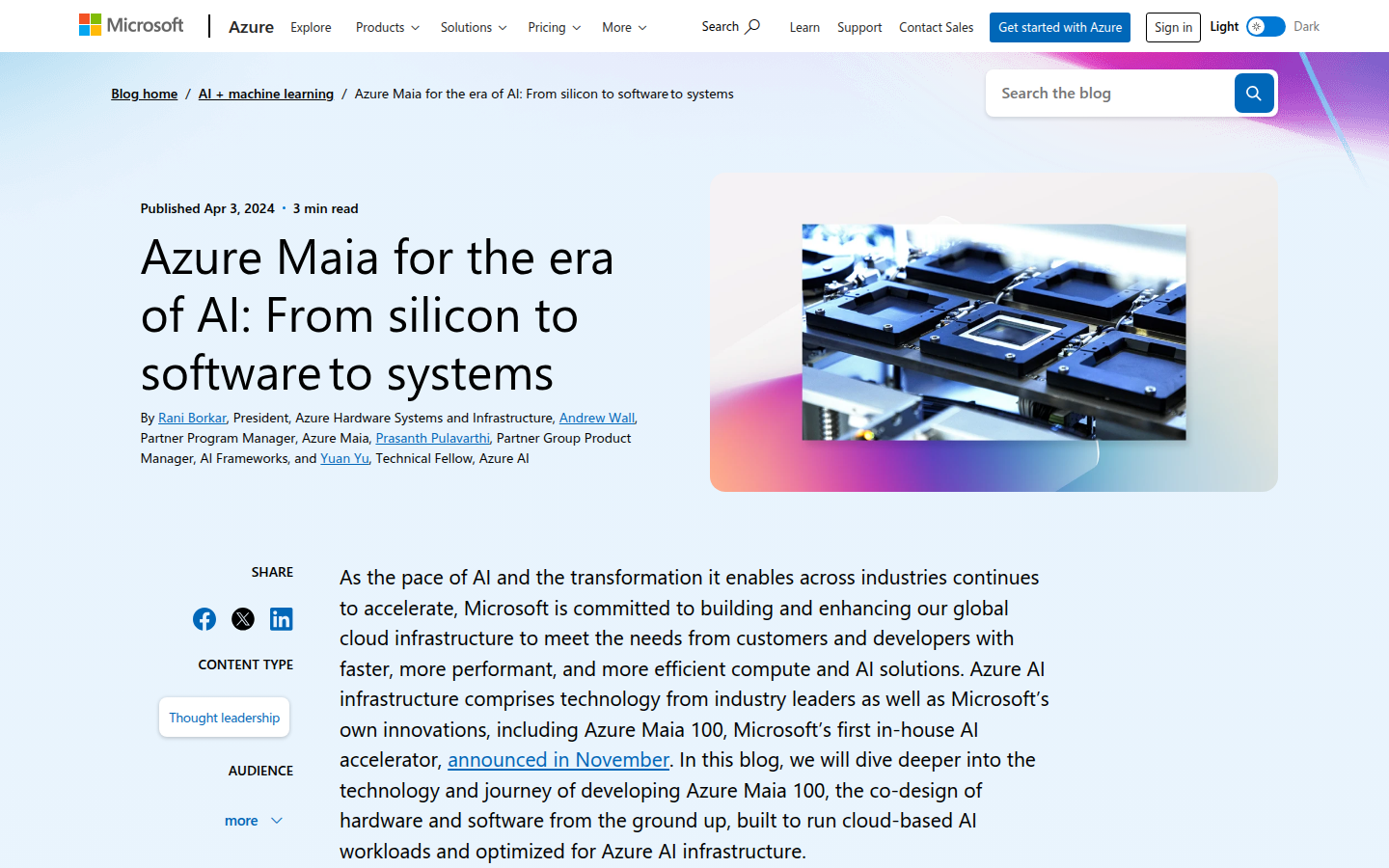Share article on X
Screen dimensions: 1389x868
[243, 619]
